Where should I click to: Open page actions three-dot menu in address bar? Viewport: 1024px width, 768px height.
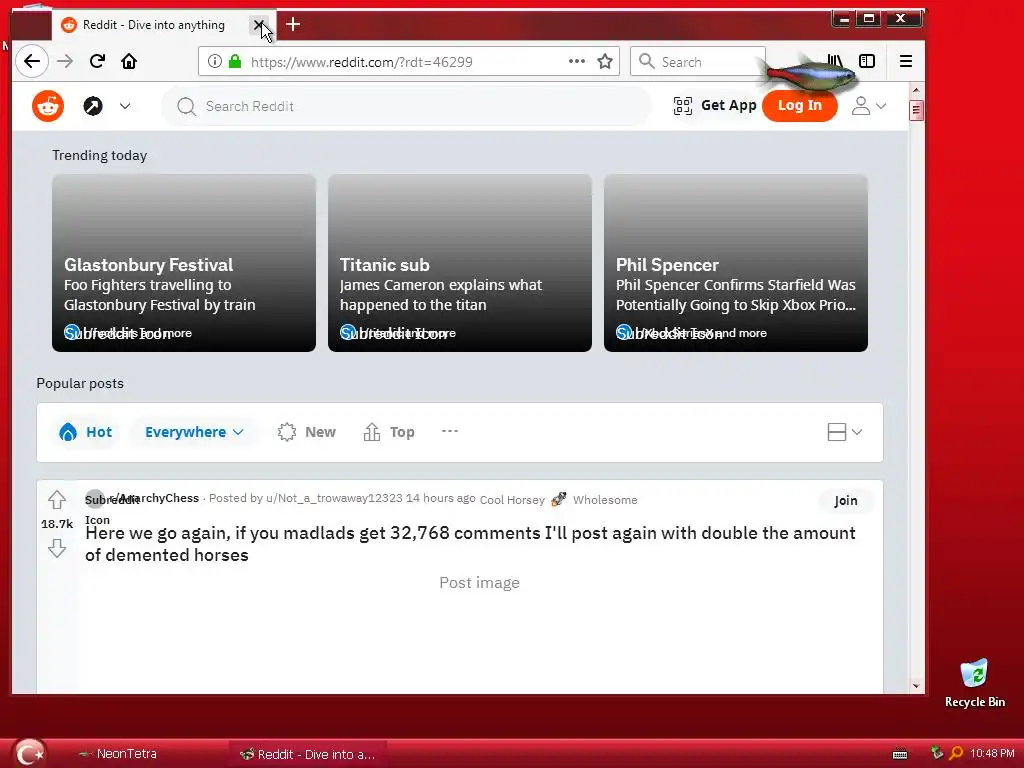coord(577,61)
